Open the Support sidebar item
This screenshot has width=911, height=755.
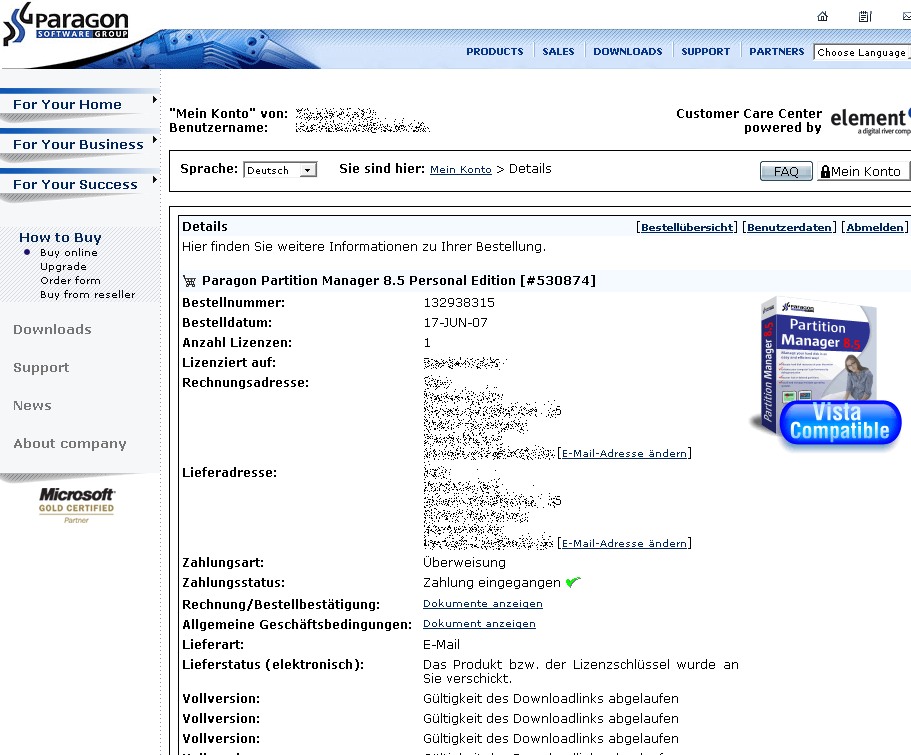tap(41, 368)
